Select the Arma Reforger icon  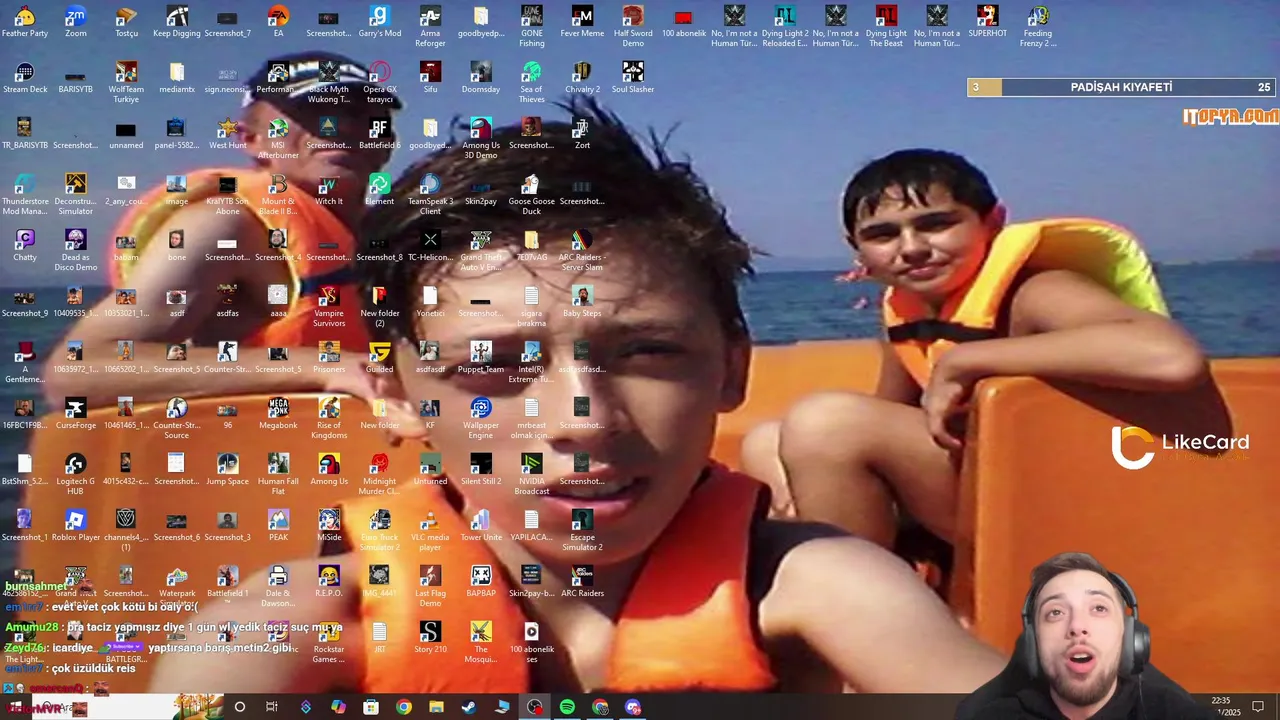point(430,17)
